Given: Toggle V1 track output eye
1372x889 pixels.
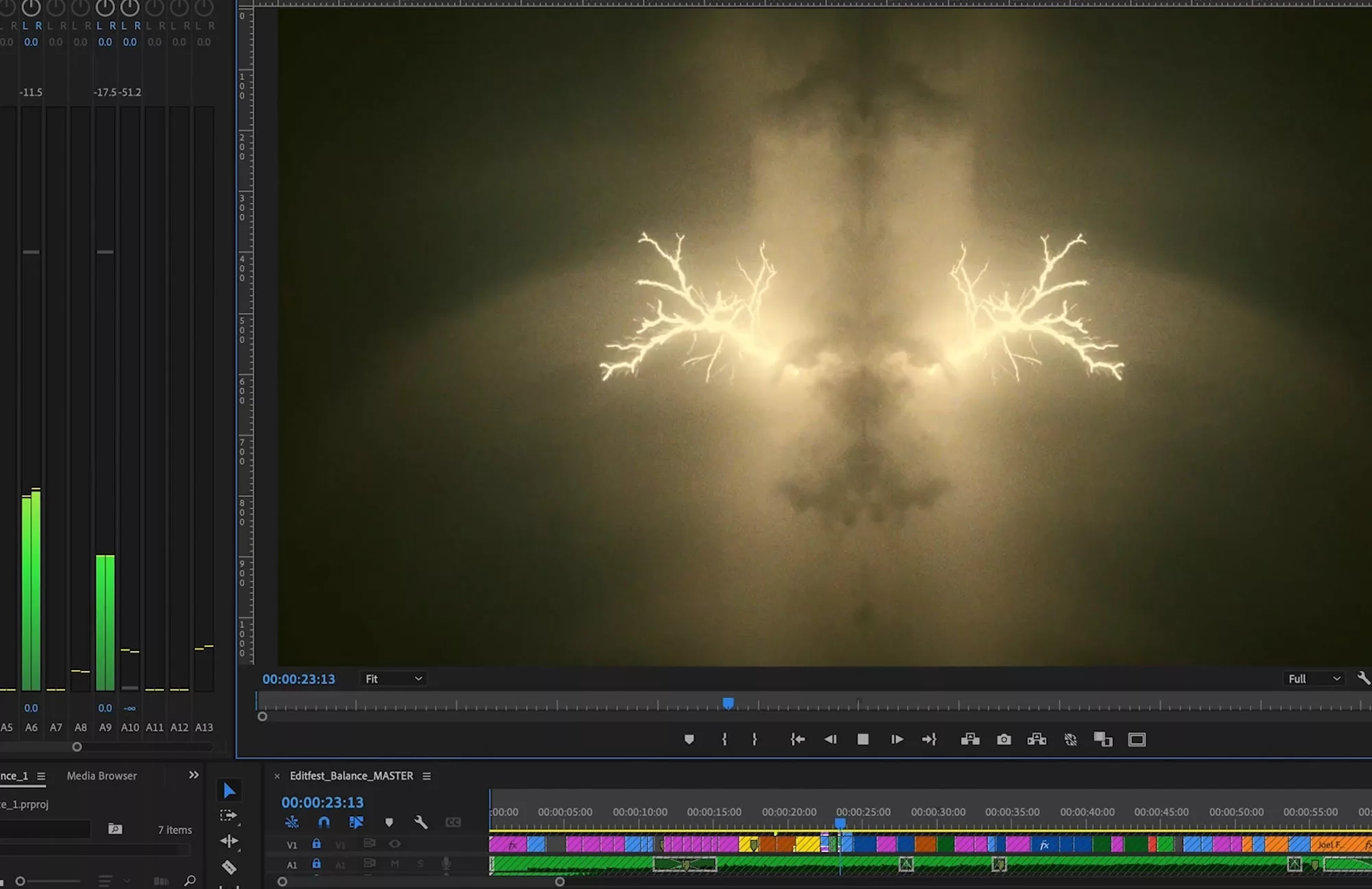Looking at the screenshot, I should pos(395,844).
